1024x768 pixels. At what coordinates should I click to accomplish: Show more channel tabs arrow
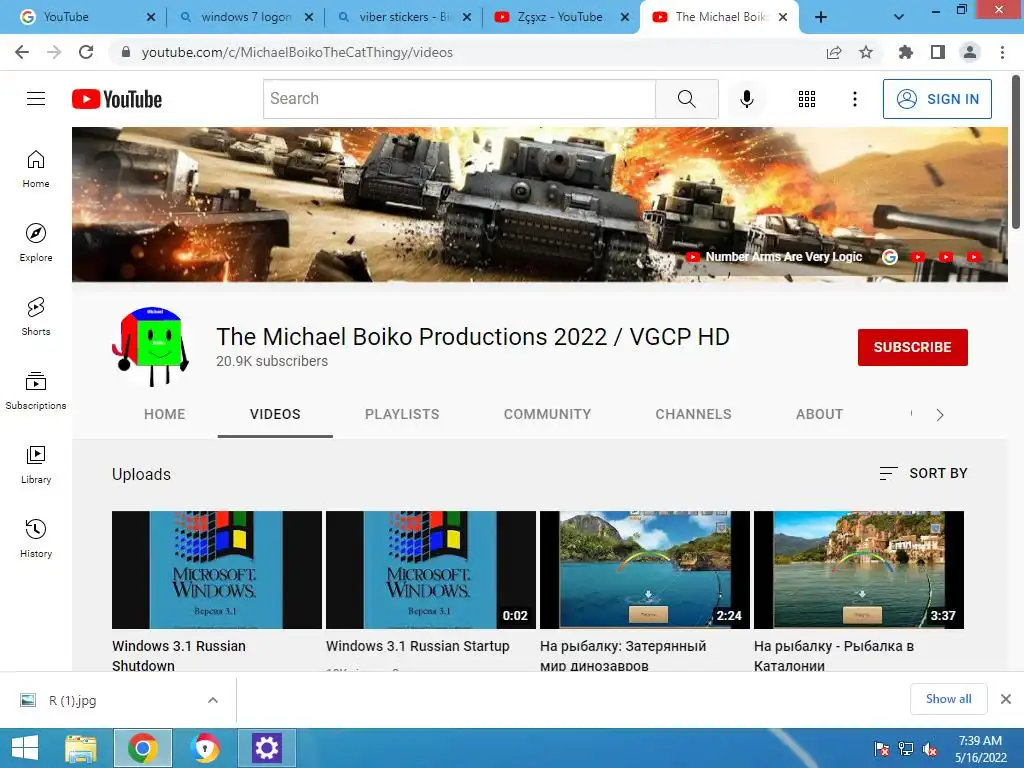pos(940,415)
